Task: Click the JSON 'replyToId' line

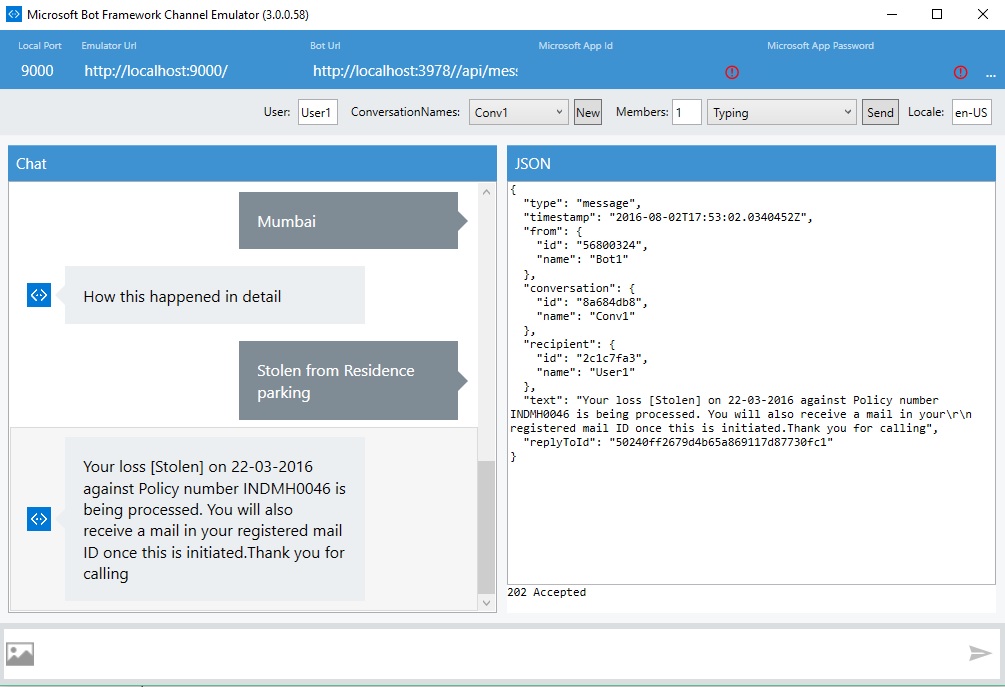Action: coord(678,442)
